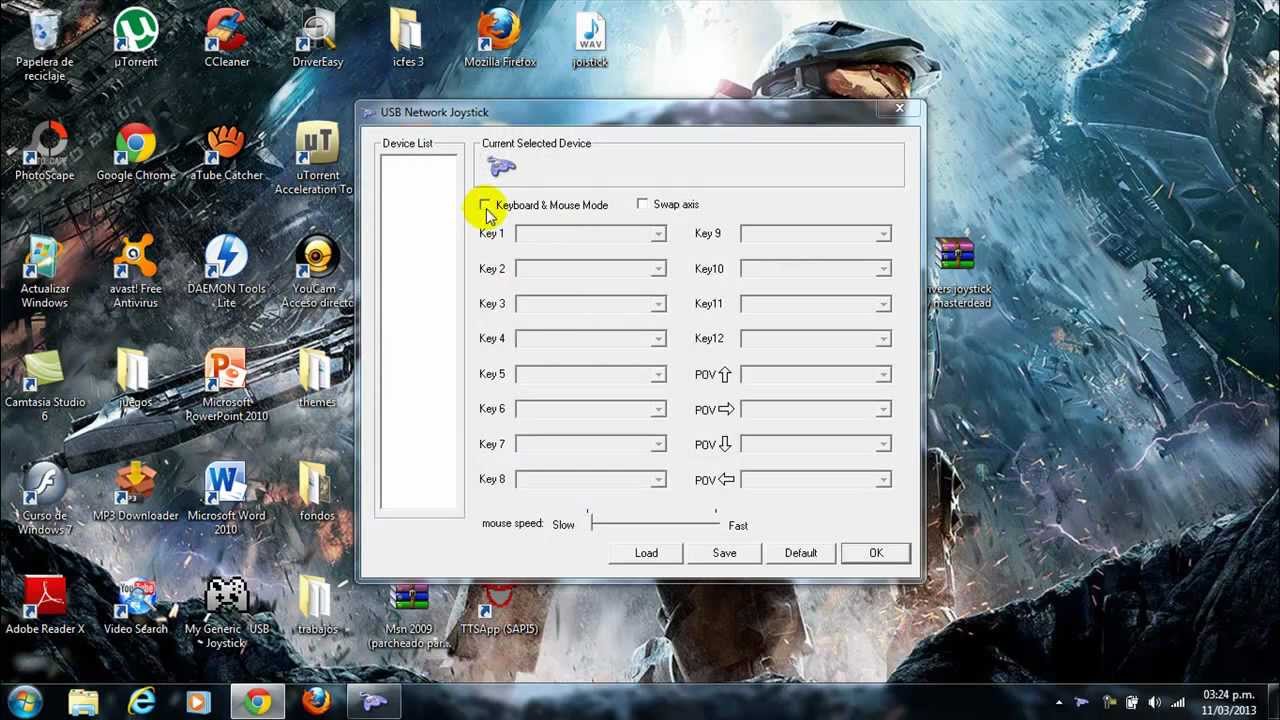Click the joystick icon in Current Selected Device
The image size is (1280, 720).
point(502,167)
